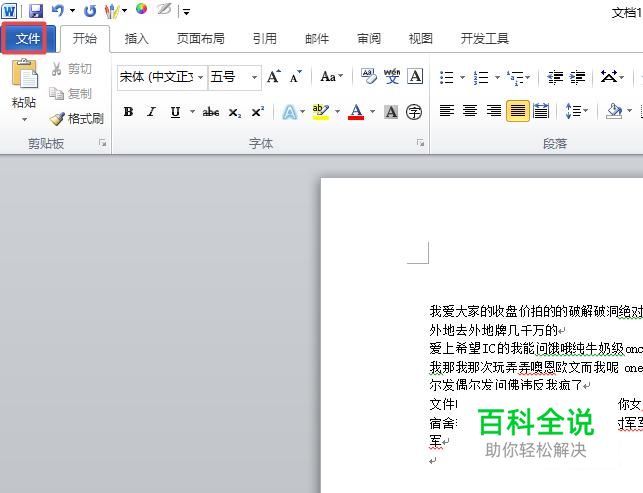Toggle Bold formatting

click(x=128, y=112)
